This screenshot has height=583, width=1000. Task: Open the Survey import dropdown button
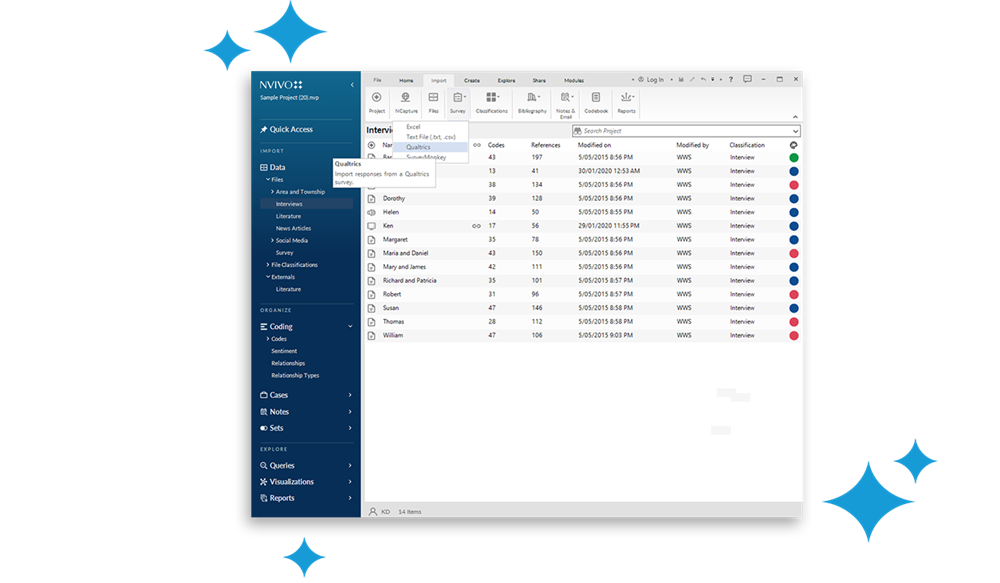point(458,102)
